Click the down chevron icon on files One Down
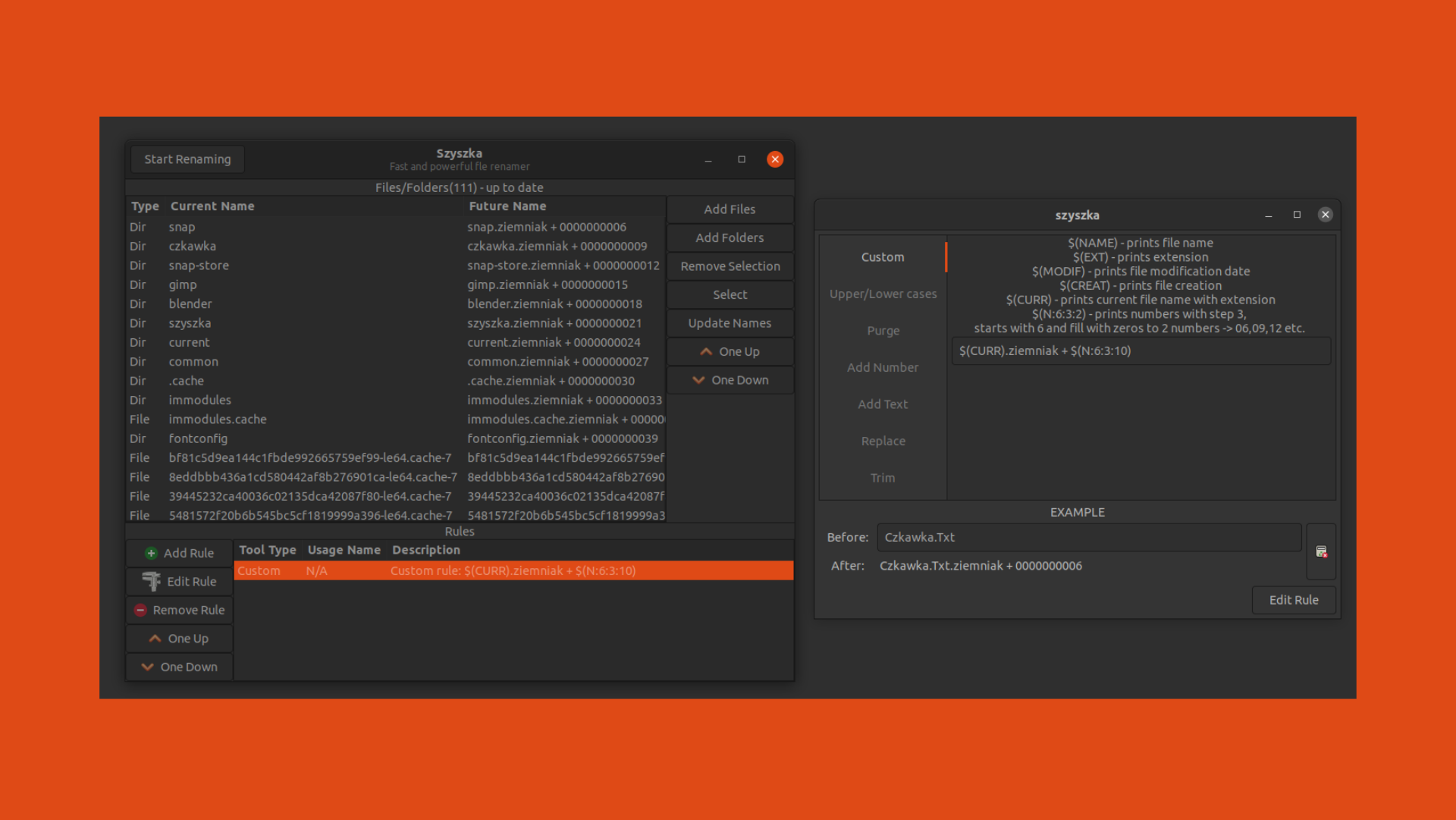Viewport: 1456px width, 820px height. [x=698, y=380]
